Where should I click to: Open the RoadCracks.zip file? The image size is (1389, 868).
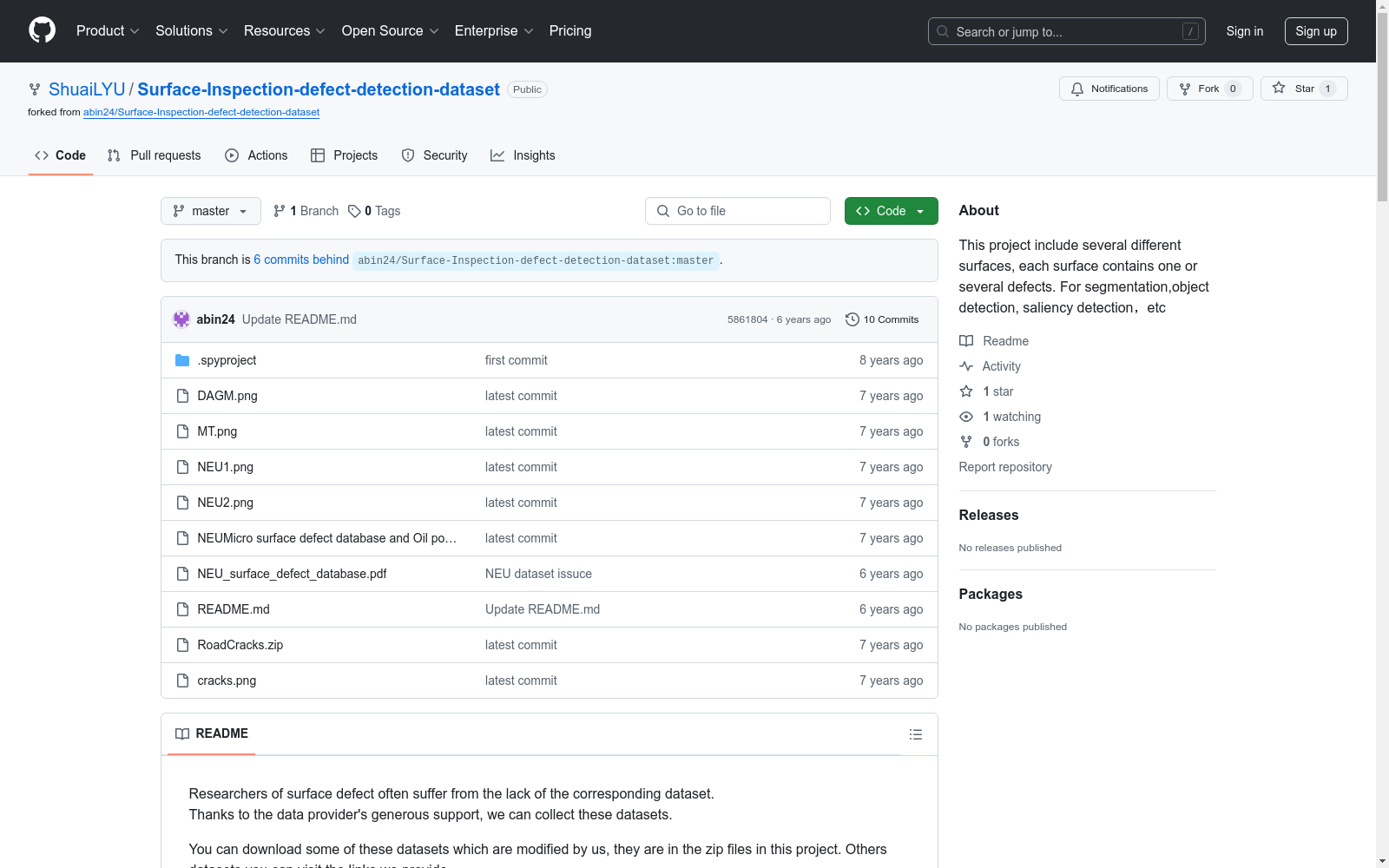[x=240, y=645]
